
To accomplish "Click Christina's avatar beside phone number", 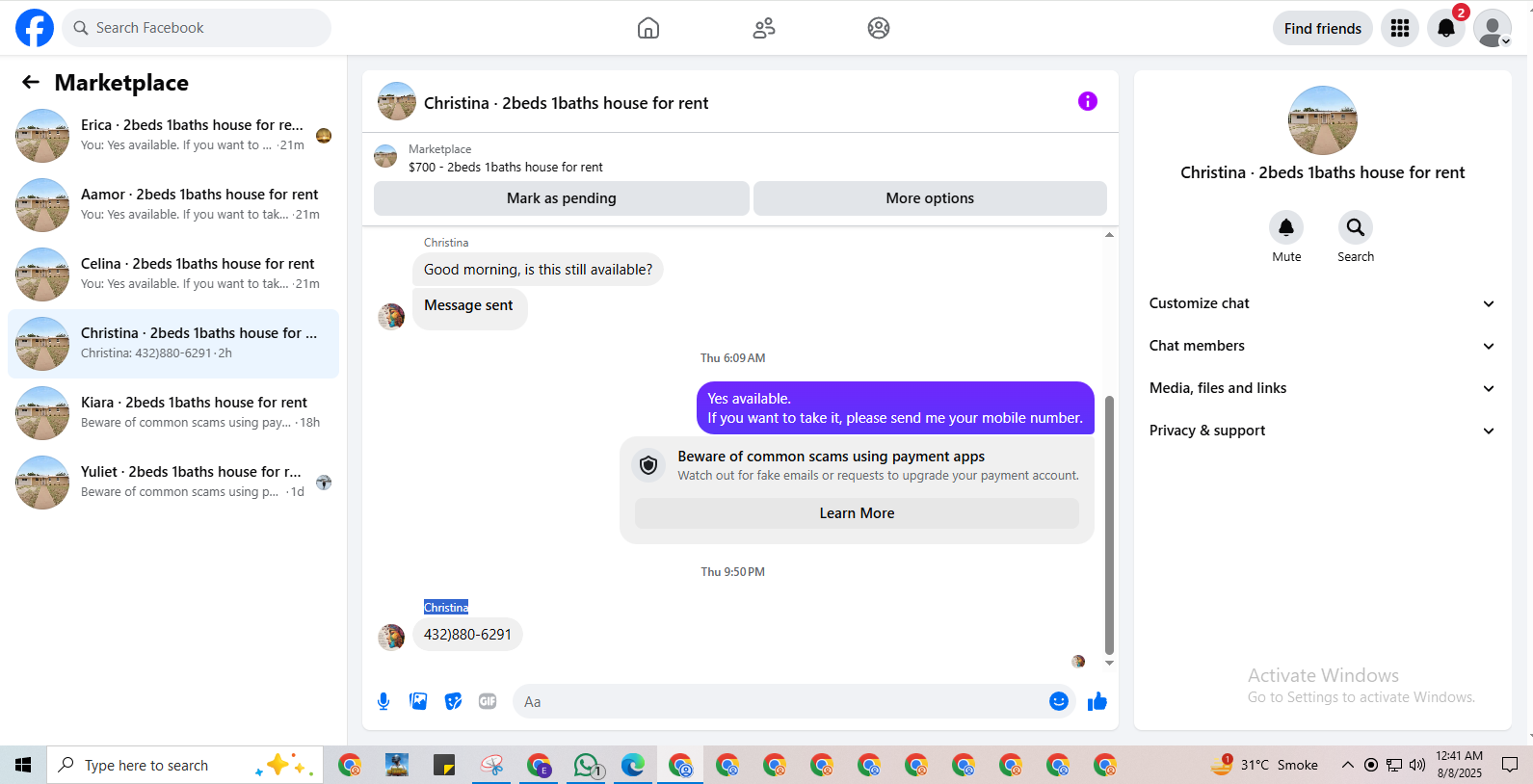I will click(x=391, y=637).
